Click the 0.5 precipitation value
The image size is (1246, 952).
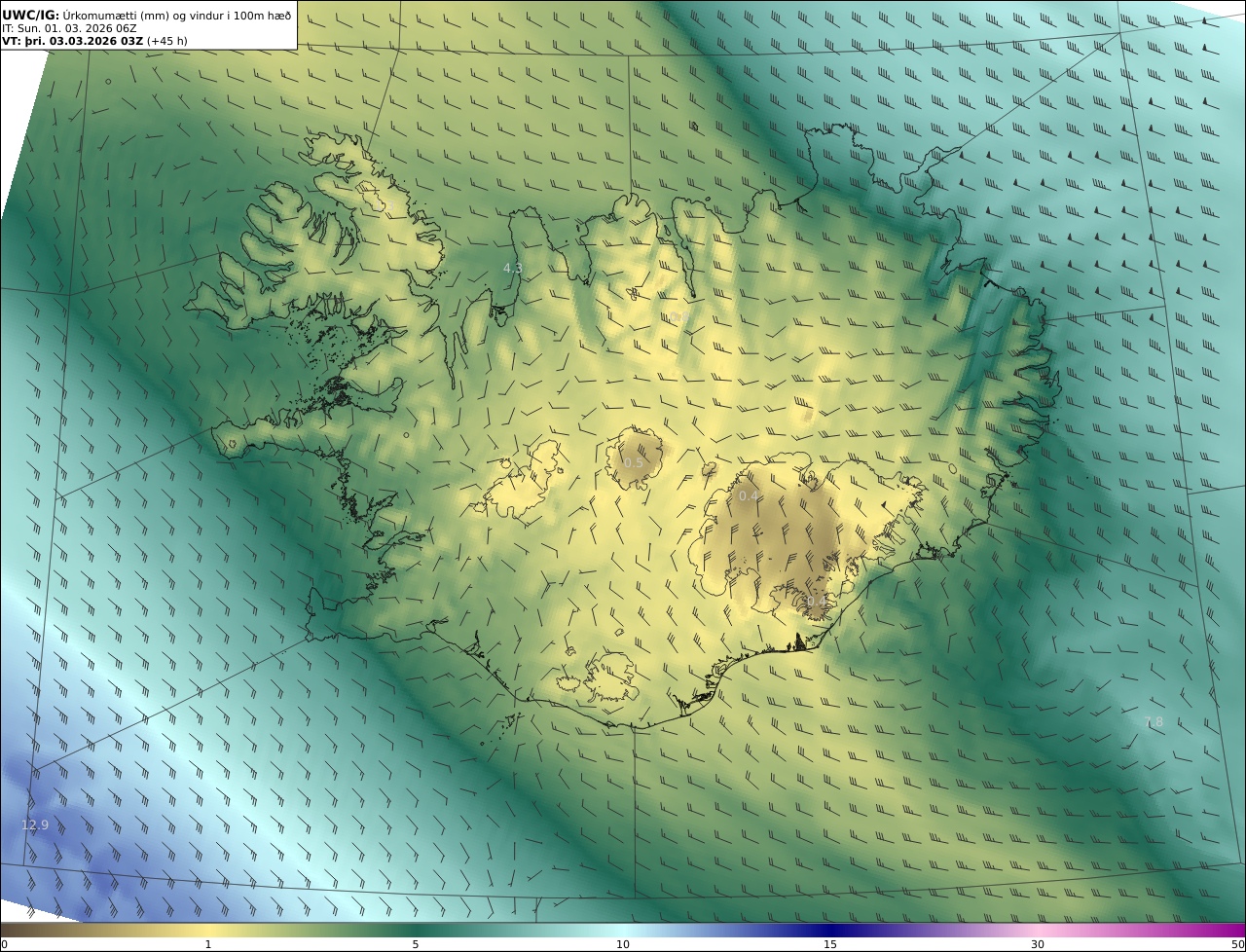pos(634,462)
